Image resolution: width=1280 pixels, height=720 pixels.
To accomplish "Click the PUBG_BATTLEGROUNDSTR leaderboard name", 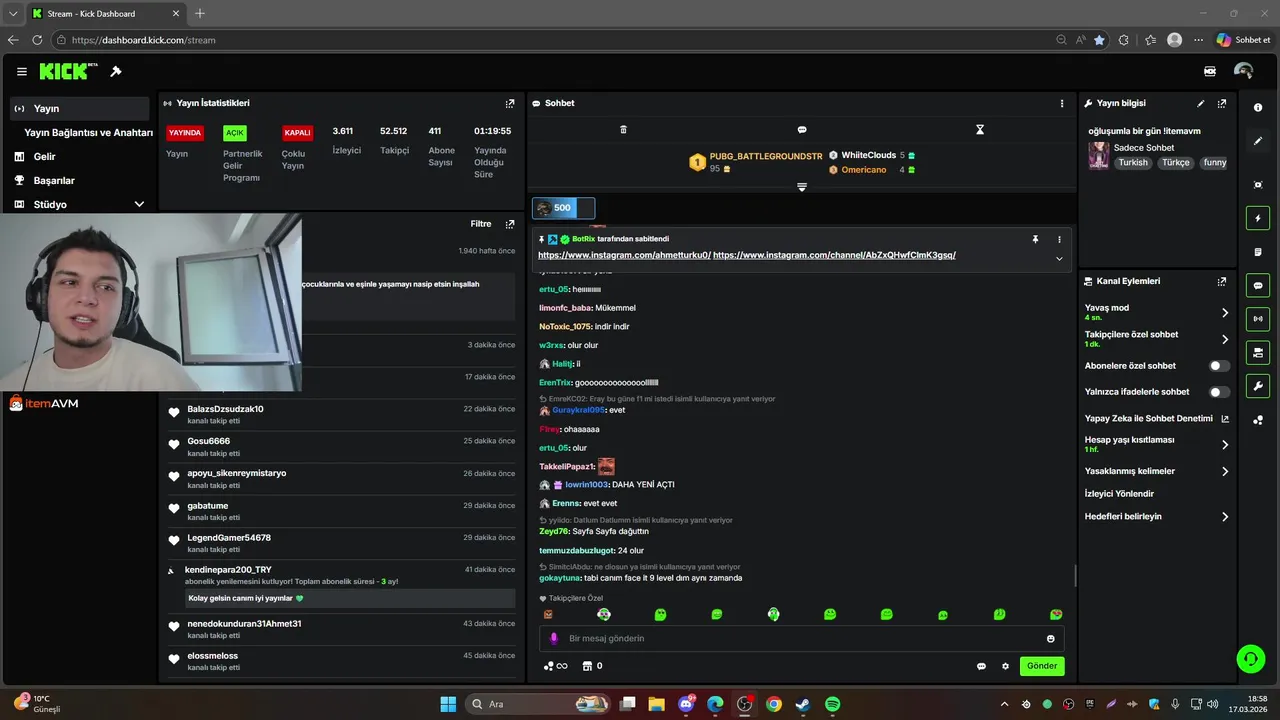I will click(766, 156).
